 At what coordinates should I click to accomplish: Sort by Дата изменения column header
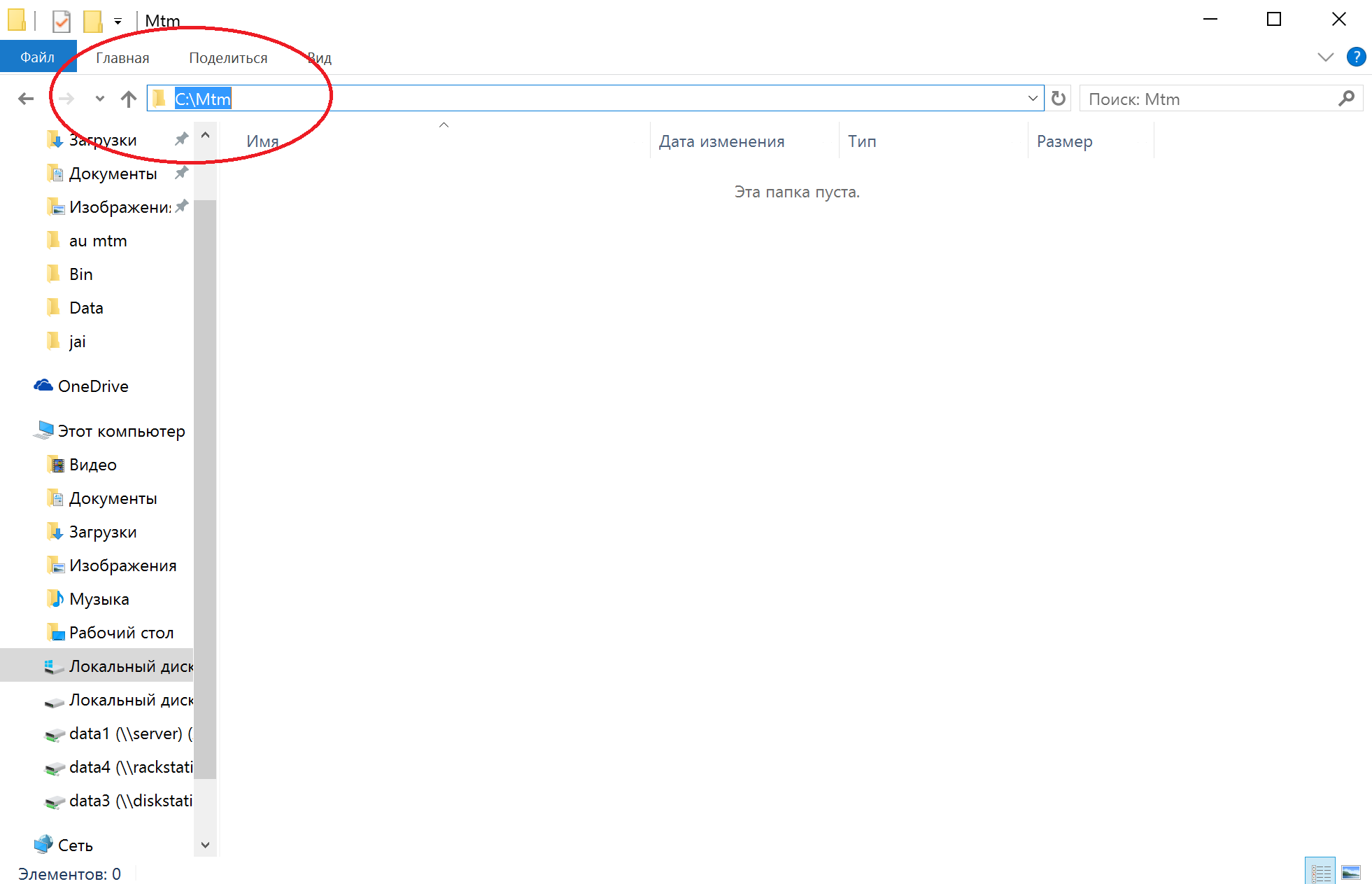coord(721,141)
